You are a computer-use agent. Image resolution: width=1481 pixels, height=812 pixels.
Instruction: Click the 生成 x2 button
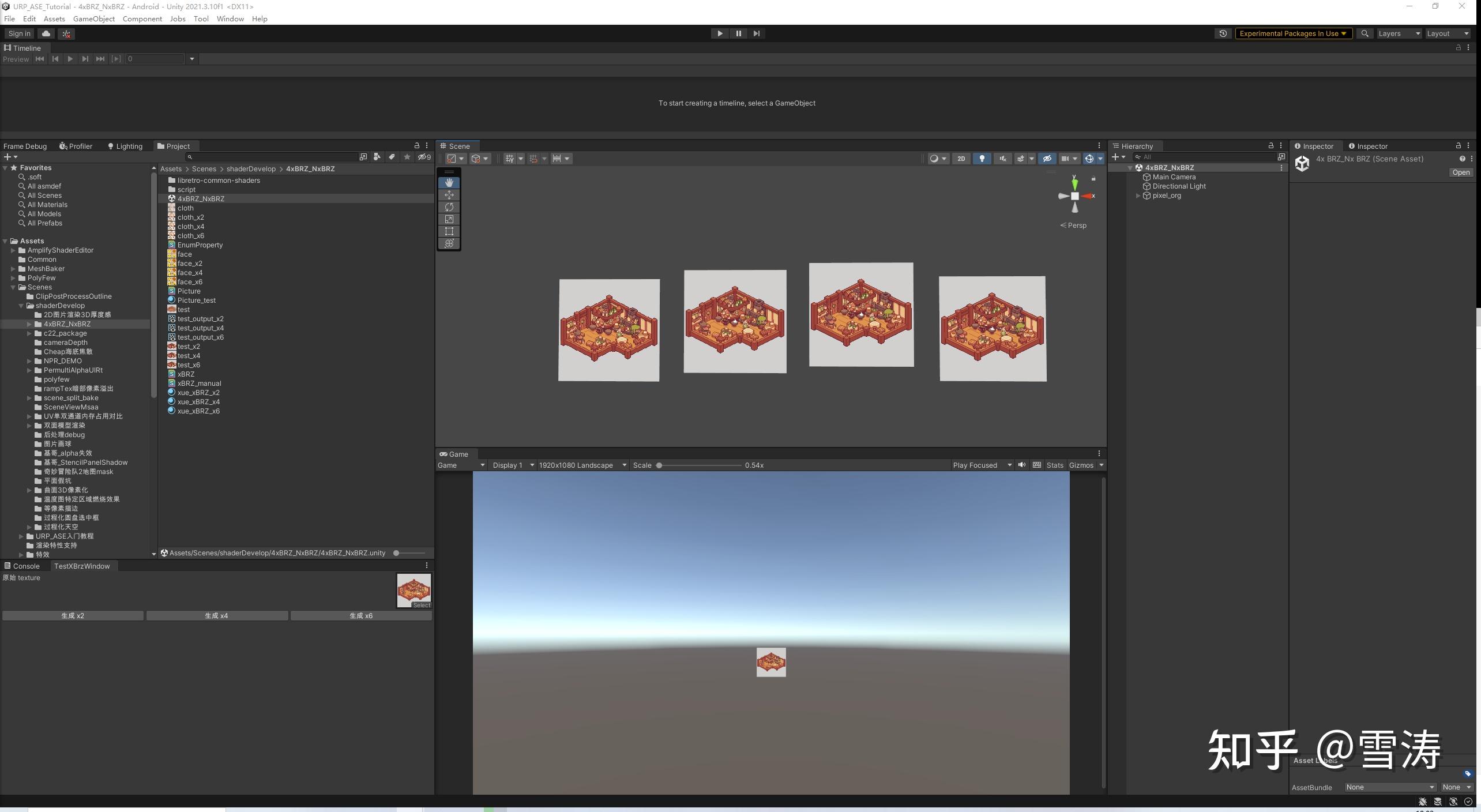(73, 615)
